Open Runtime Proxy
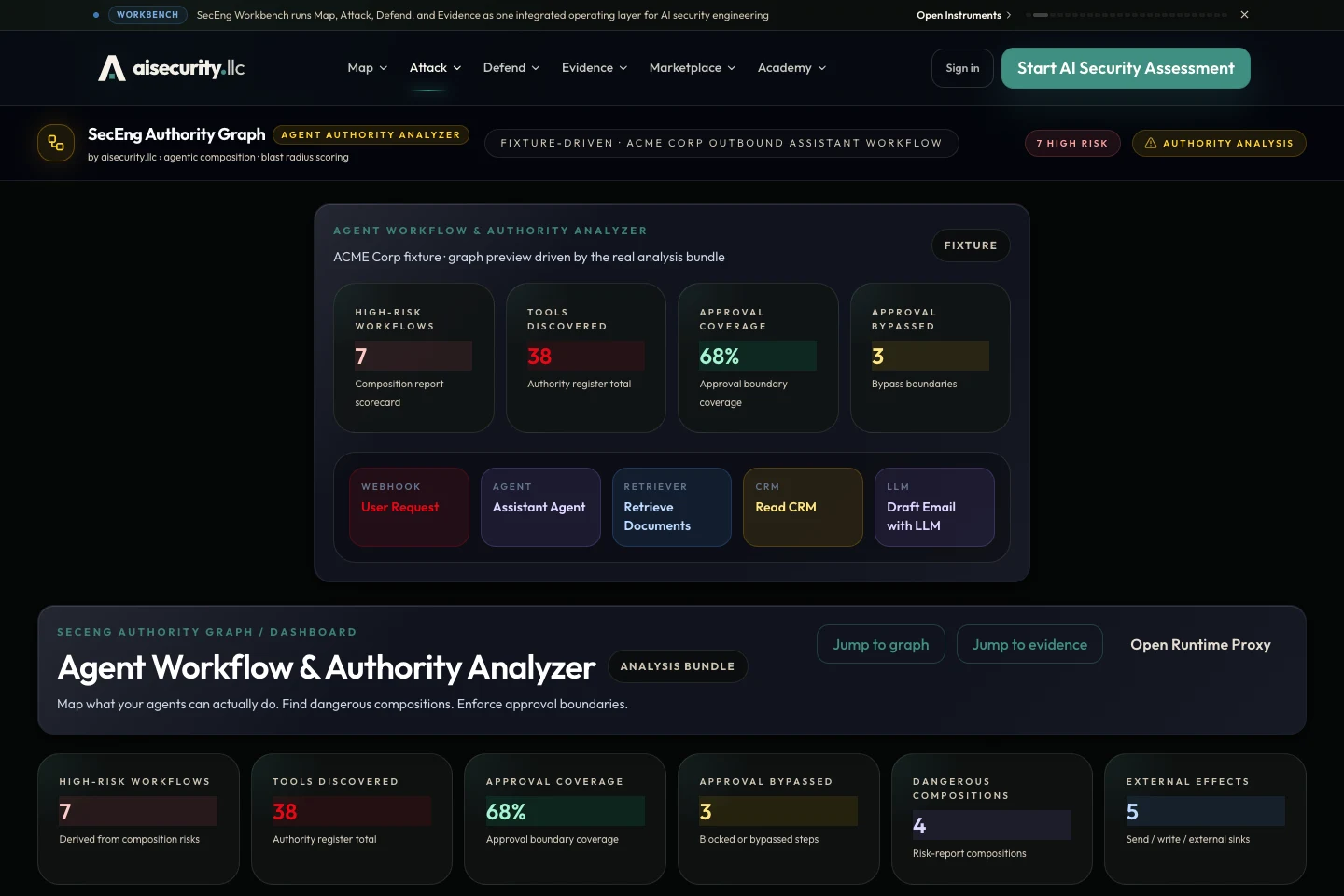 (x=1200, y=644)
